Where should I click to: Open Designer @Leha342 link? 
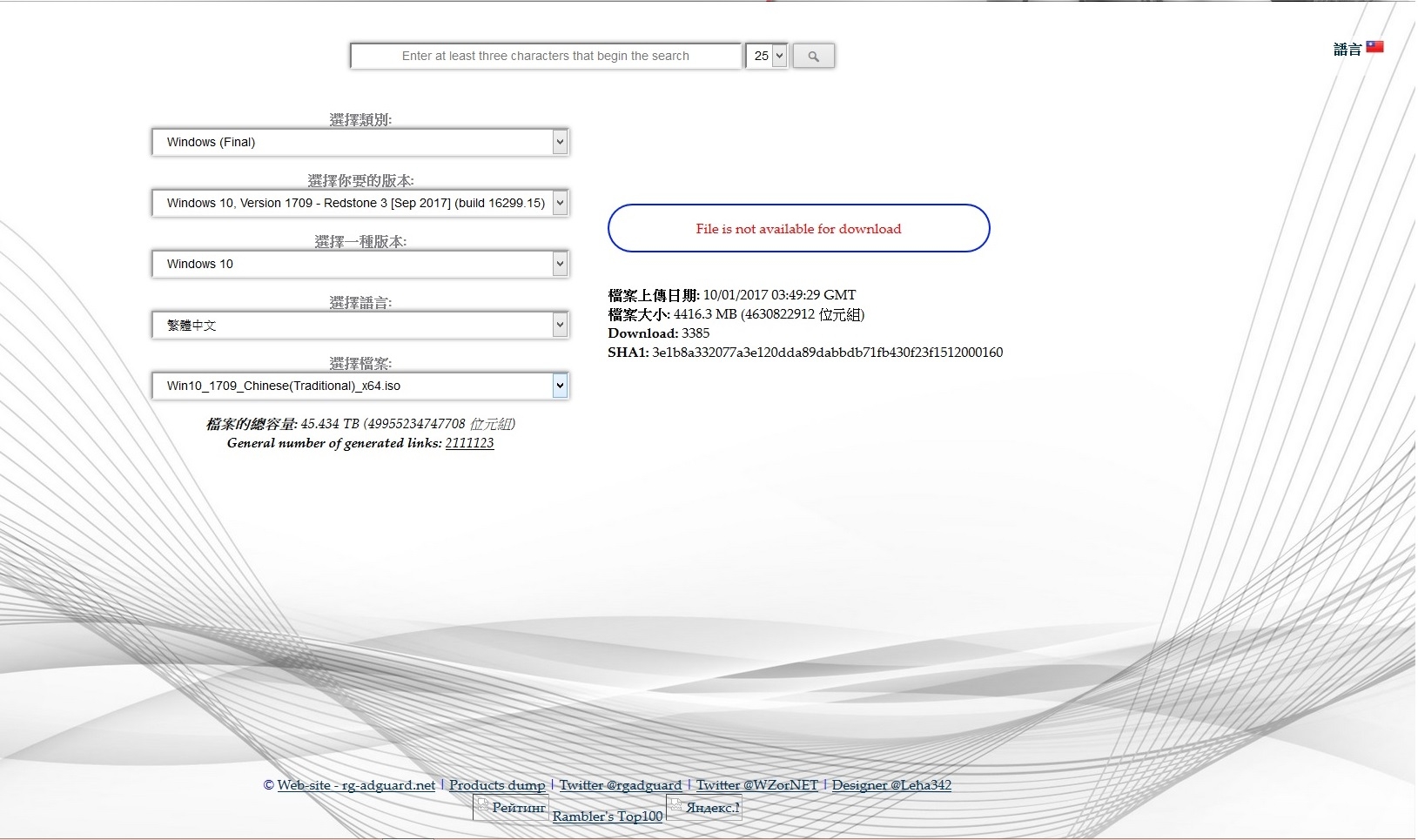pos(891,785)
